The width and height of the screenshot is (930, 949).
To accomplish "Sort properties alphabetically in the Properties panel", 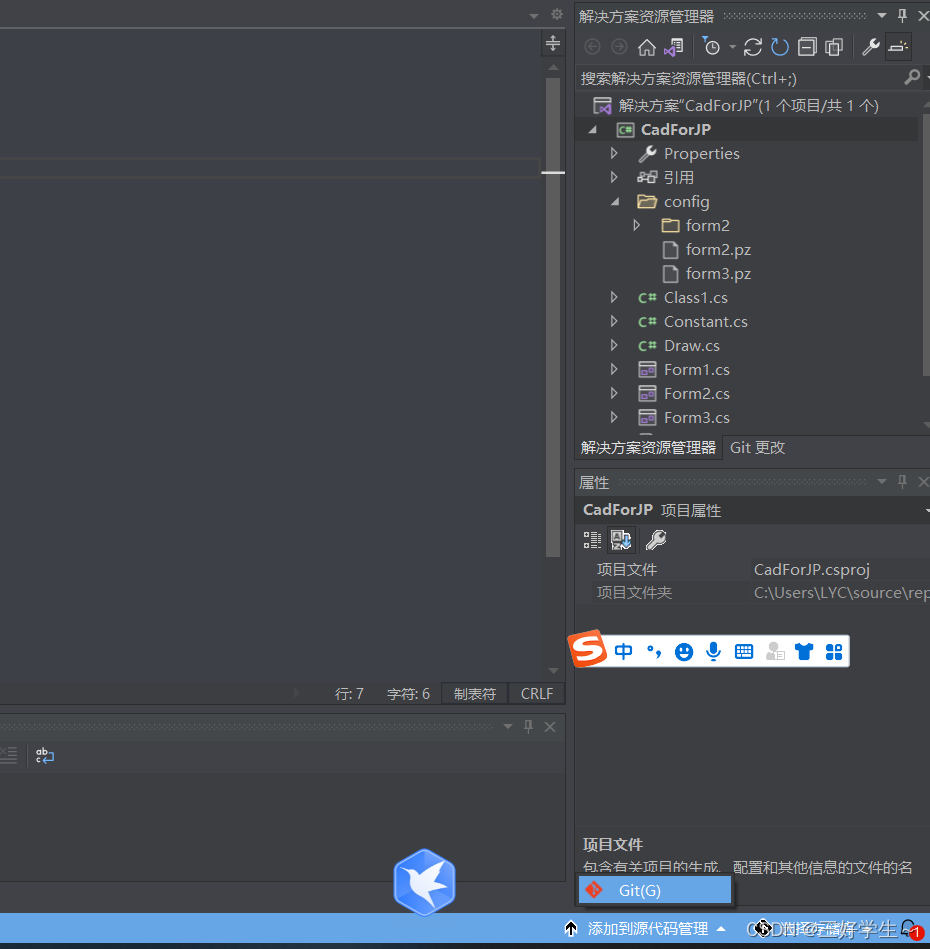I will (x=621, y=539).
